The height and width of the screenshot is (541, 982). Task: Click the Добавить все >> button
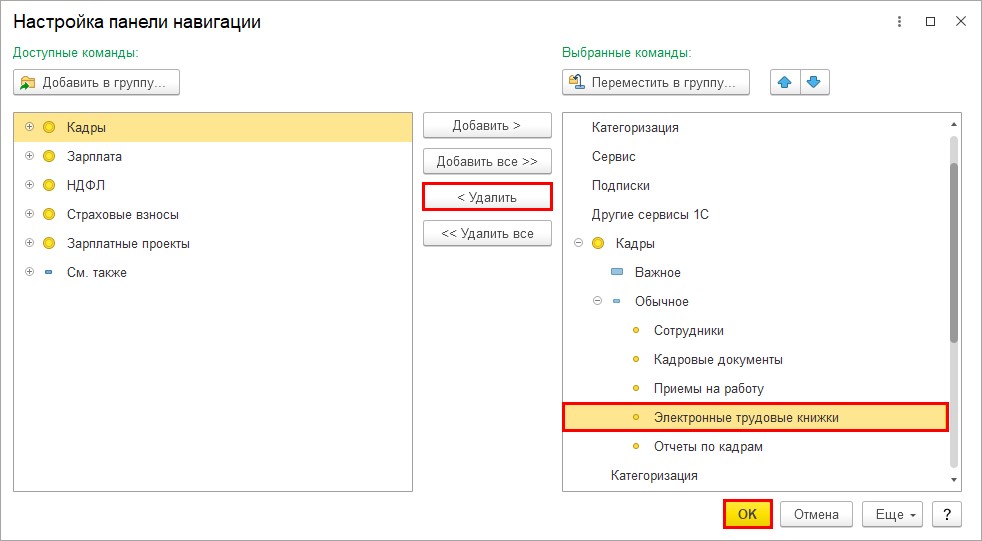coord(487,162)
